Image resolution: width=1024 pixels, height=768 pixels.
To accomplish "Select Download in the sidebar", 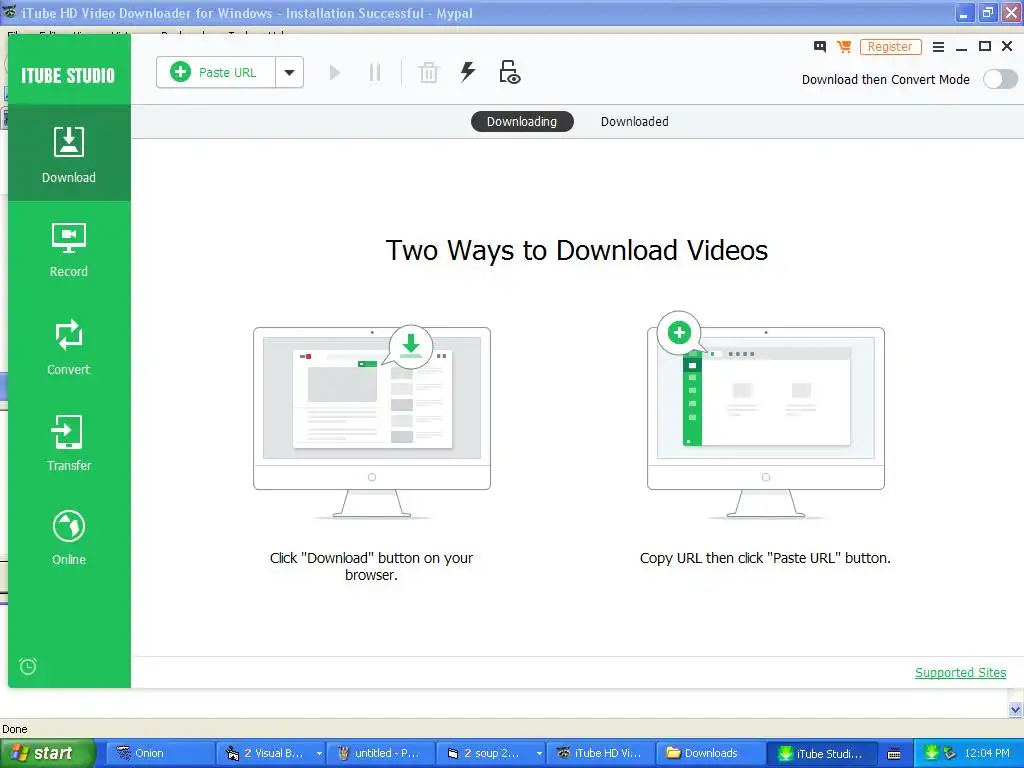I will click(x=69, y=153).
